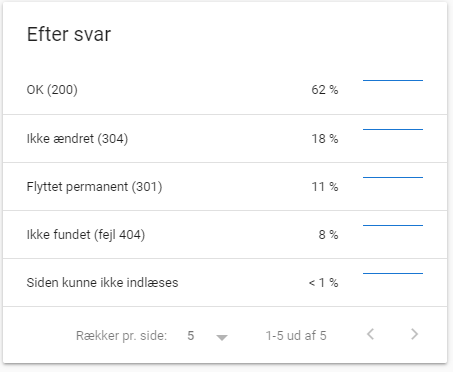This screenshot has height=372, width=453.
Task: Expand the rows per page dropdown arrow
Action: (222, 338)
